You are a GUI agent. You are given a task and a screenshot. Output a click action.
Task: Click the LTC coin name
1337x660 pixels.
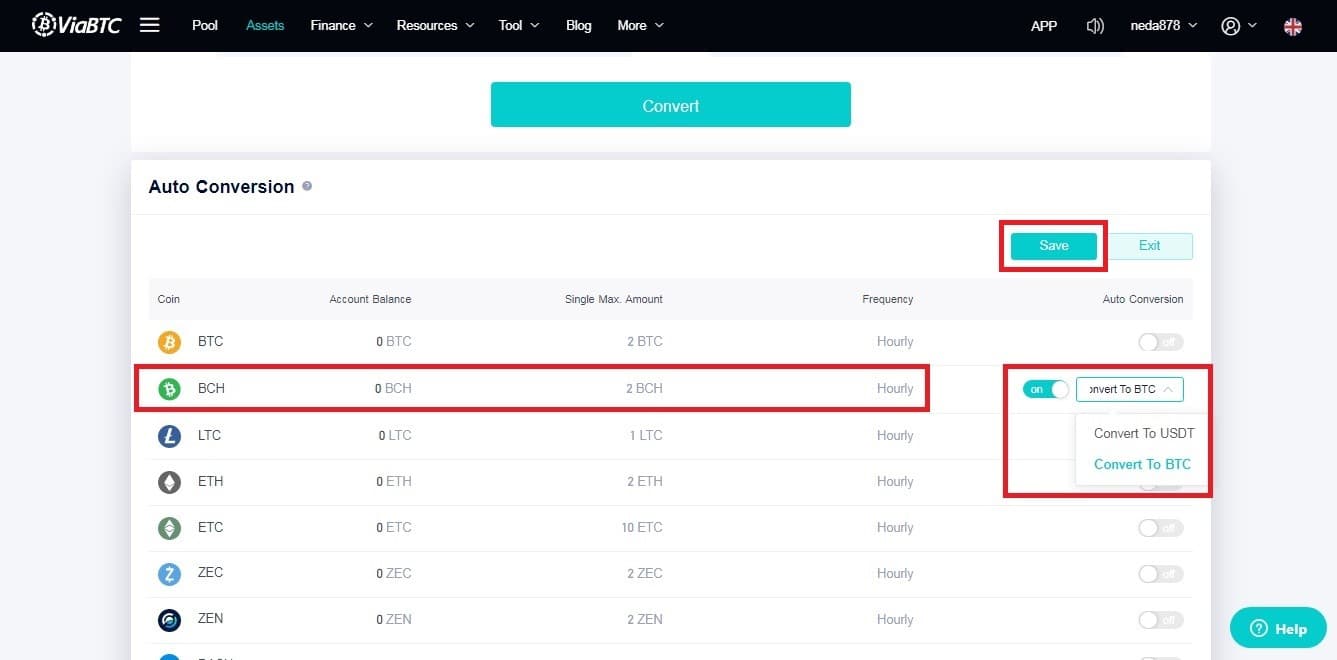pos(210,435)
